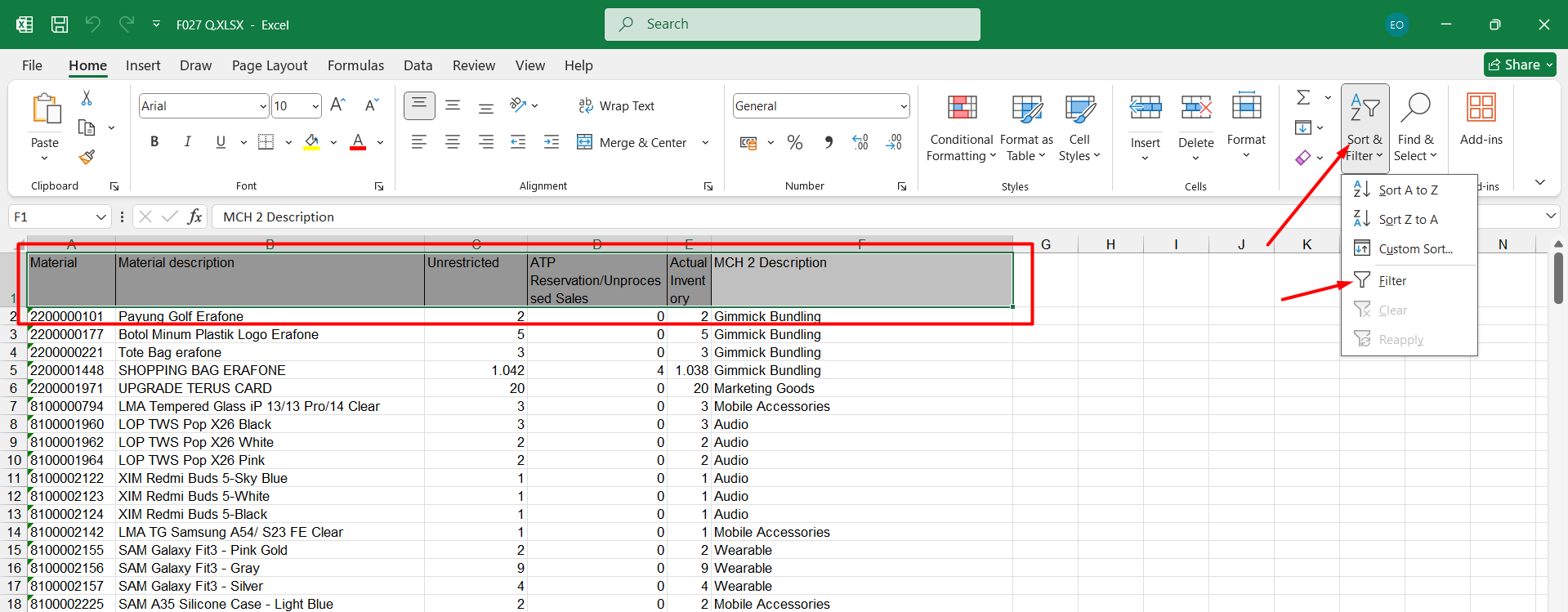Toggle Bold formatting
Viewport: 1568px width, 612px height.
point(154,142)
